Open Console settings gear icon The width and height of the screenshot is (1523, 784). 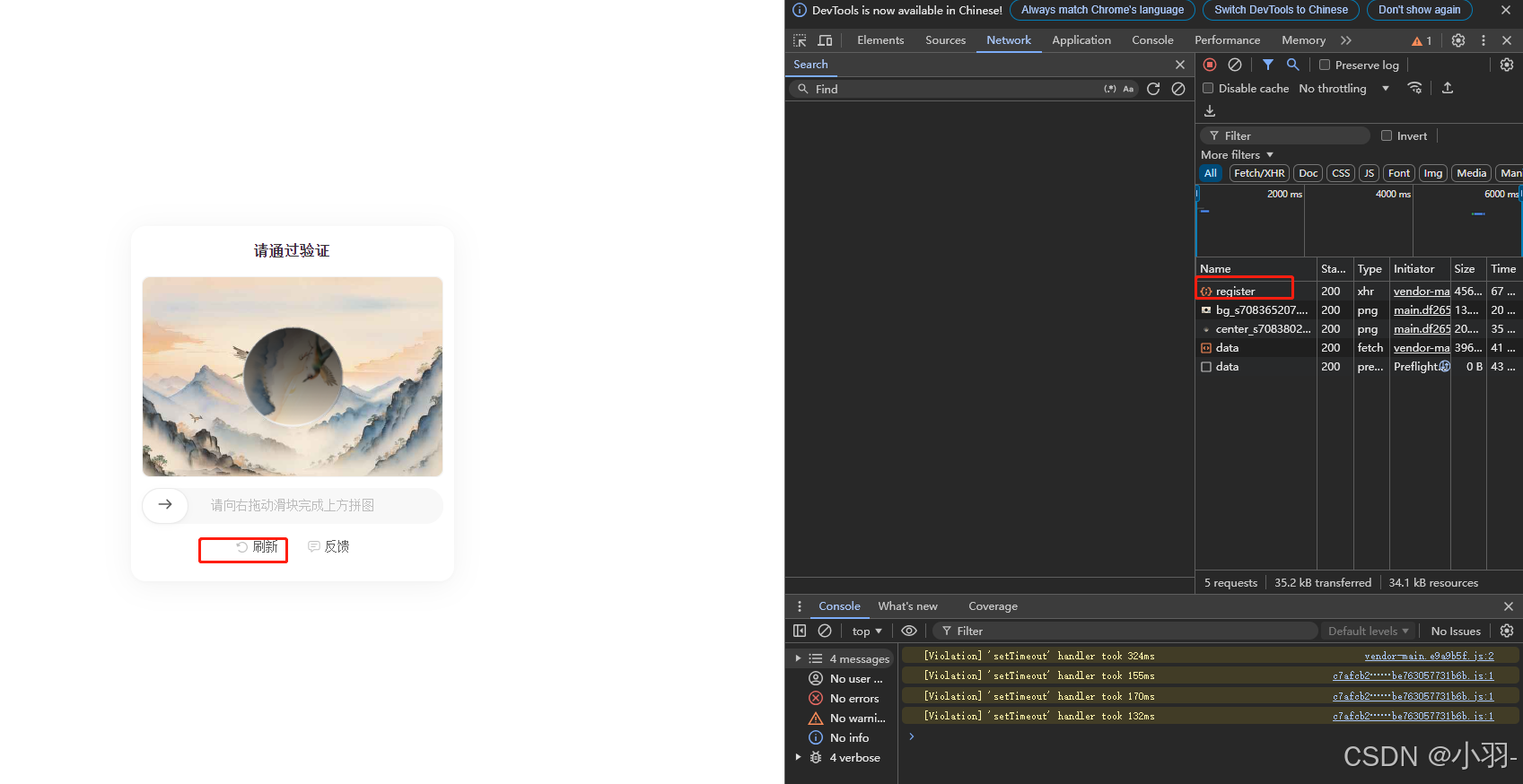pos(1507,631)
